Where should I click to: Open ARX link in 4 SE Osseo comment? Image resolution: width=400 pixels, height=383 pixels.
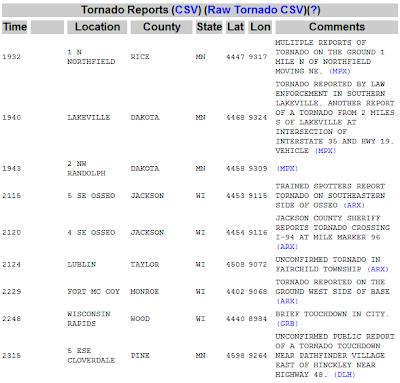click(287, 247)
